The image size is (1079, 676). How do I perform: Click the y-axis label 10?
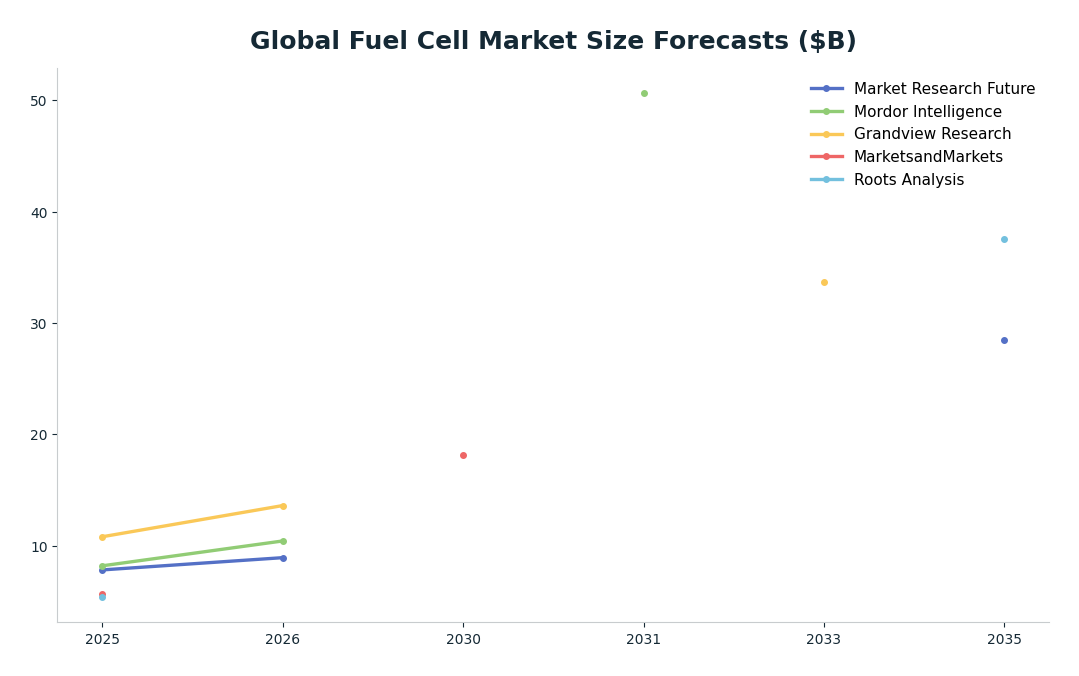pyautogui.click(x=39, y=547)
